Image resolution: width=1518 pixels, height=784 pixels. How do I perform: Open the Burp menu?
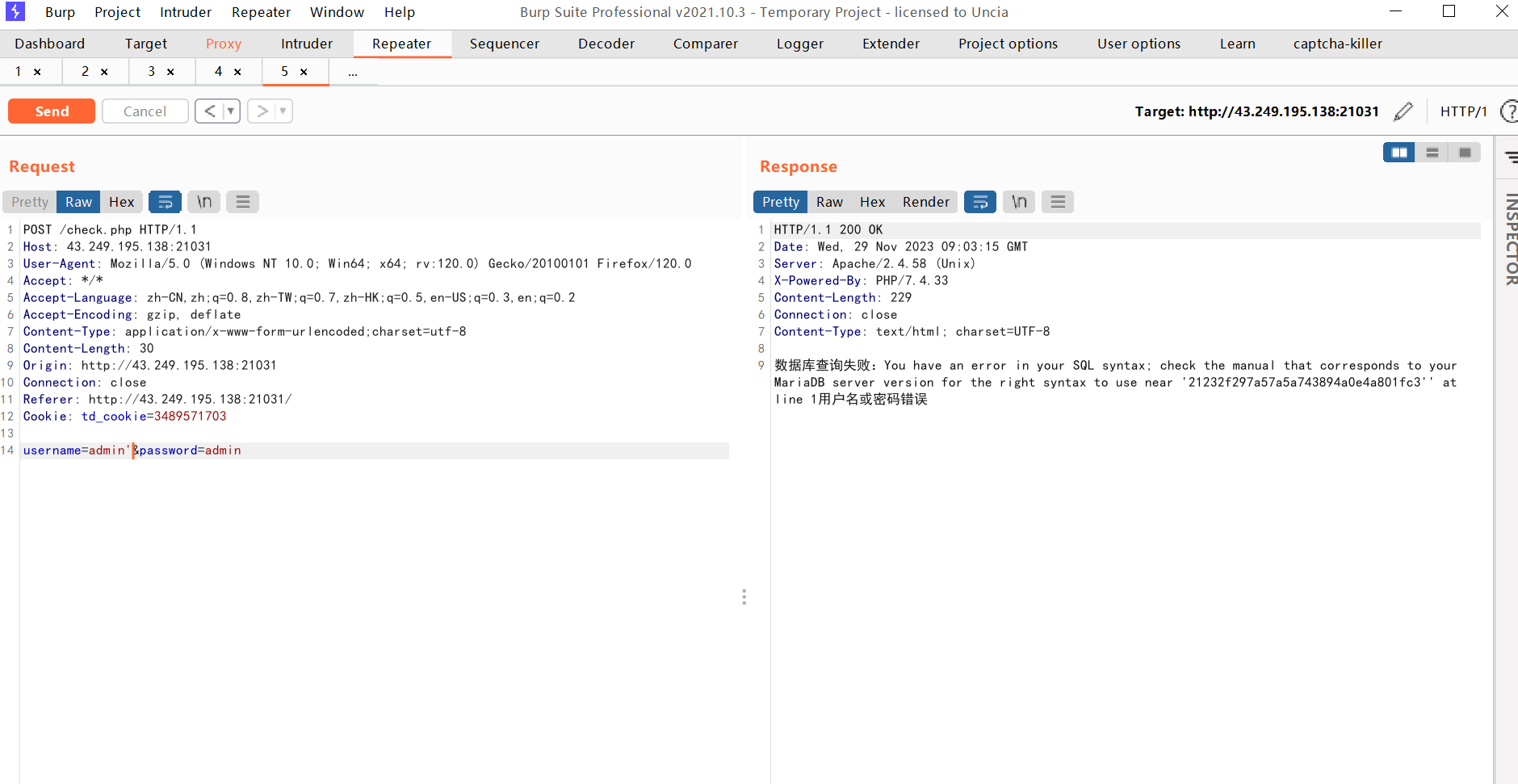tap(60, 12)
